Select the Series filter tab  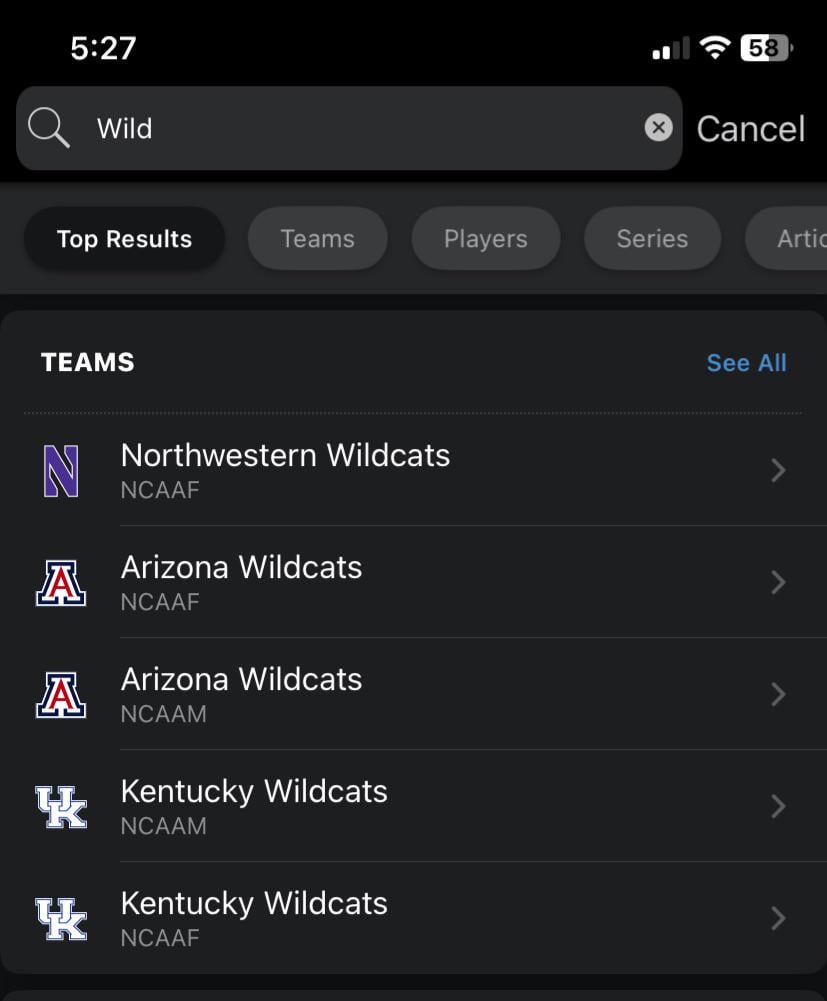[652, 239]
